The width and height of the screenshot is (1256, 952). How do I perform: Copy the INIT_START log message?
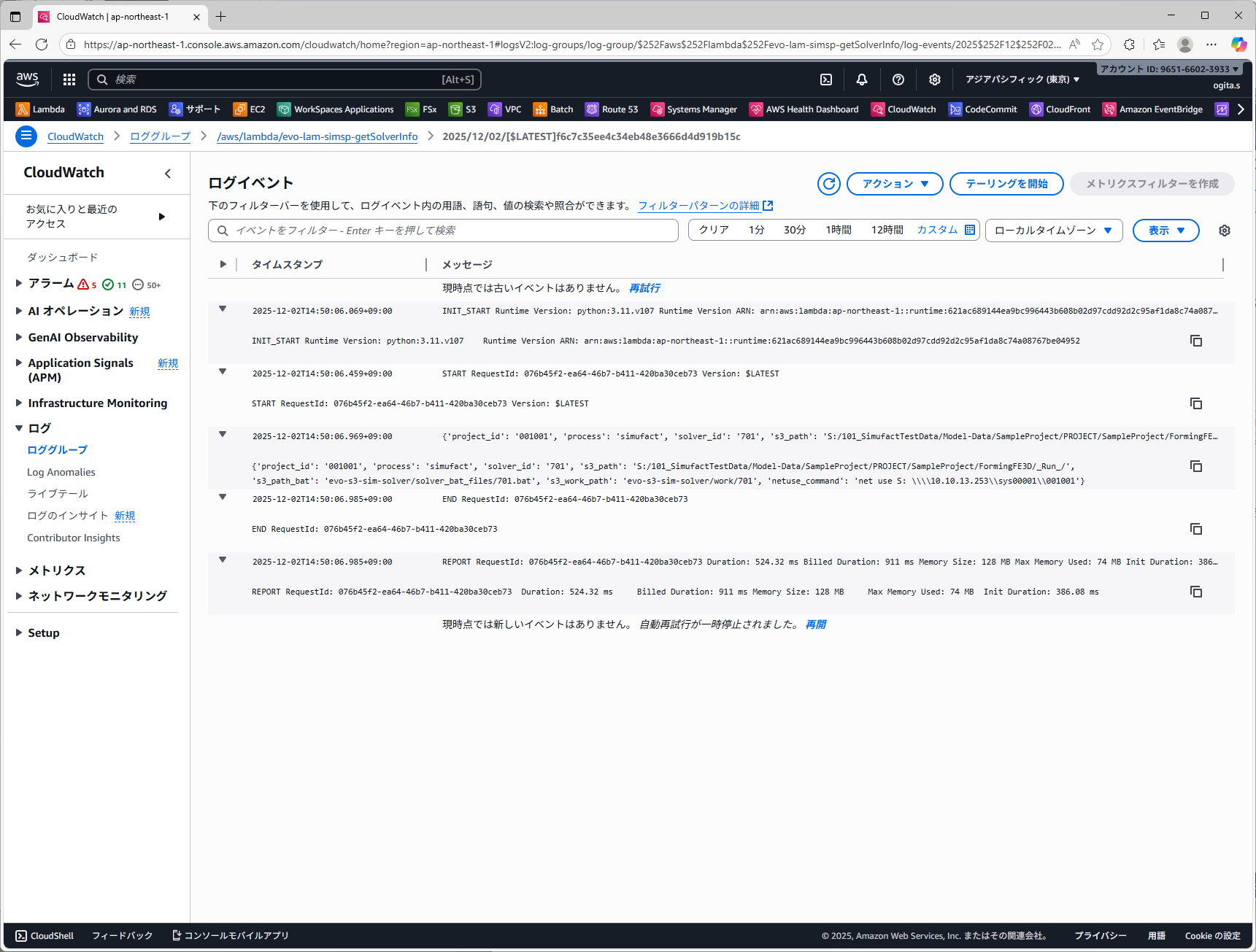(x=1196, y=341)
